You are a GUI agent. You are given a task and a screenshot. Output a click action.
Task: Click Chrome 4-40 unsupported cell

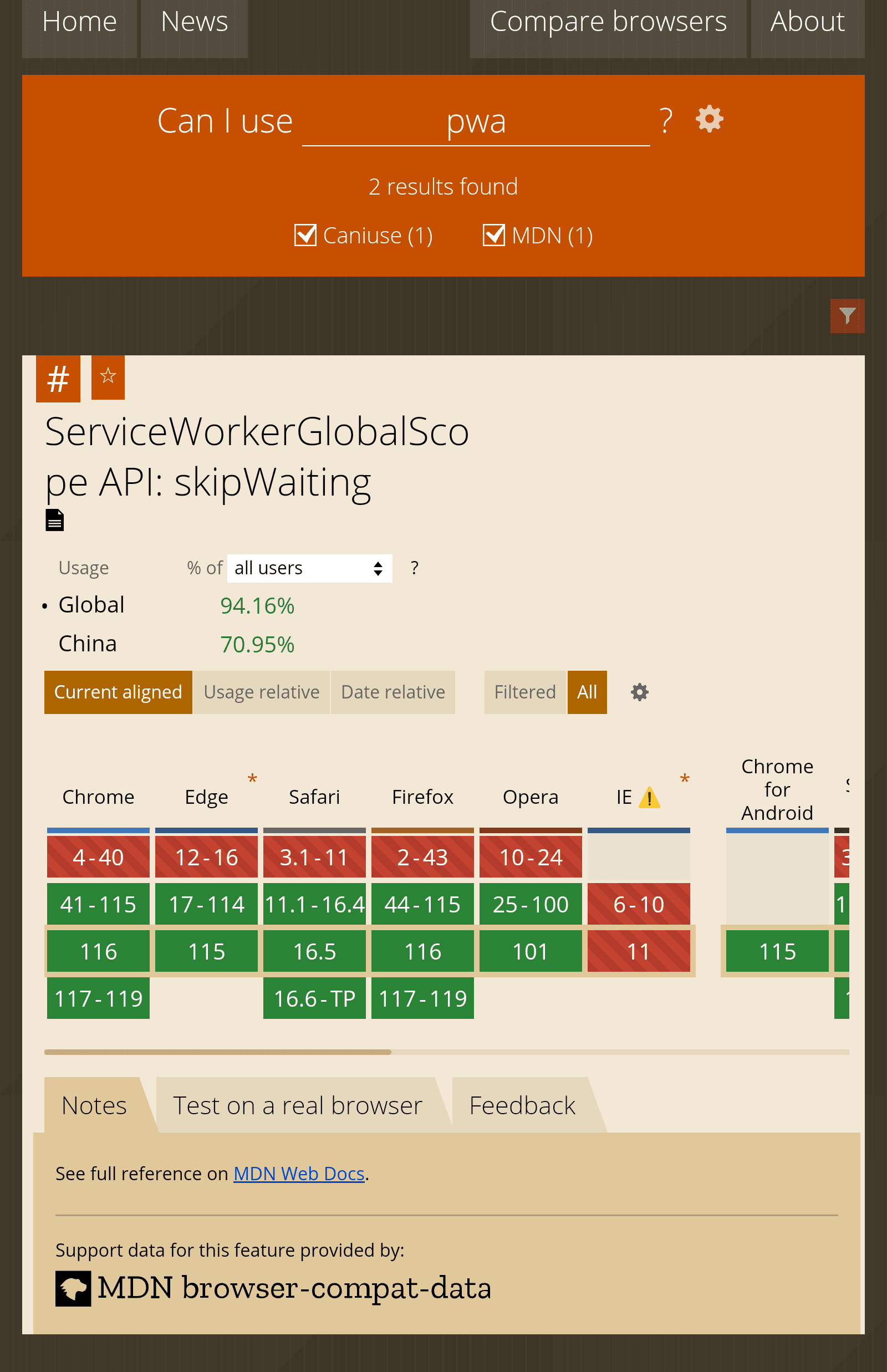point(99,857)
